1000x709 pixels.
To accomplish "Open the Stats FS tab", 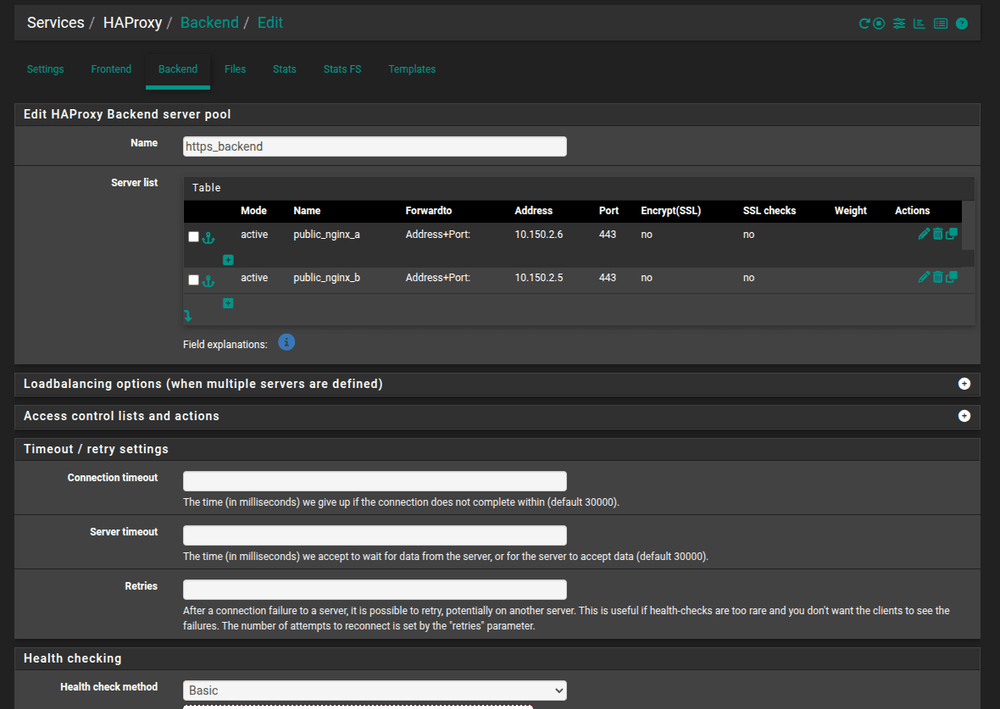I will click(x=342, y=69).
